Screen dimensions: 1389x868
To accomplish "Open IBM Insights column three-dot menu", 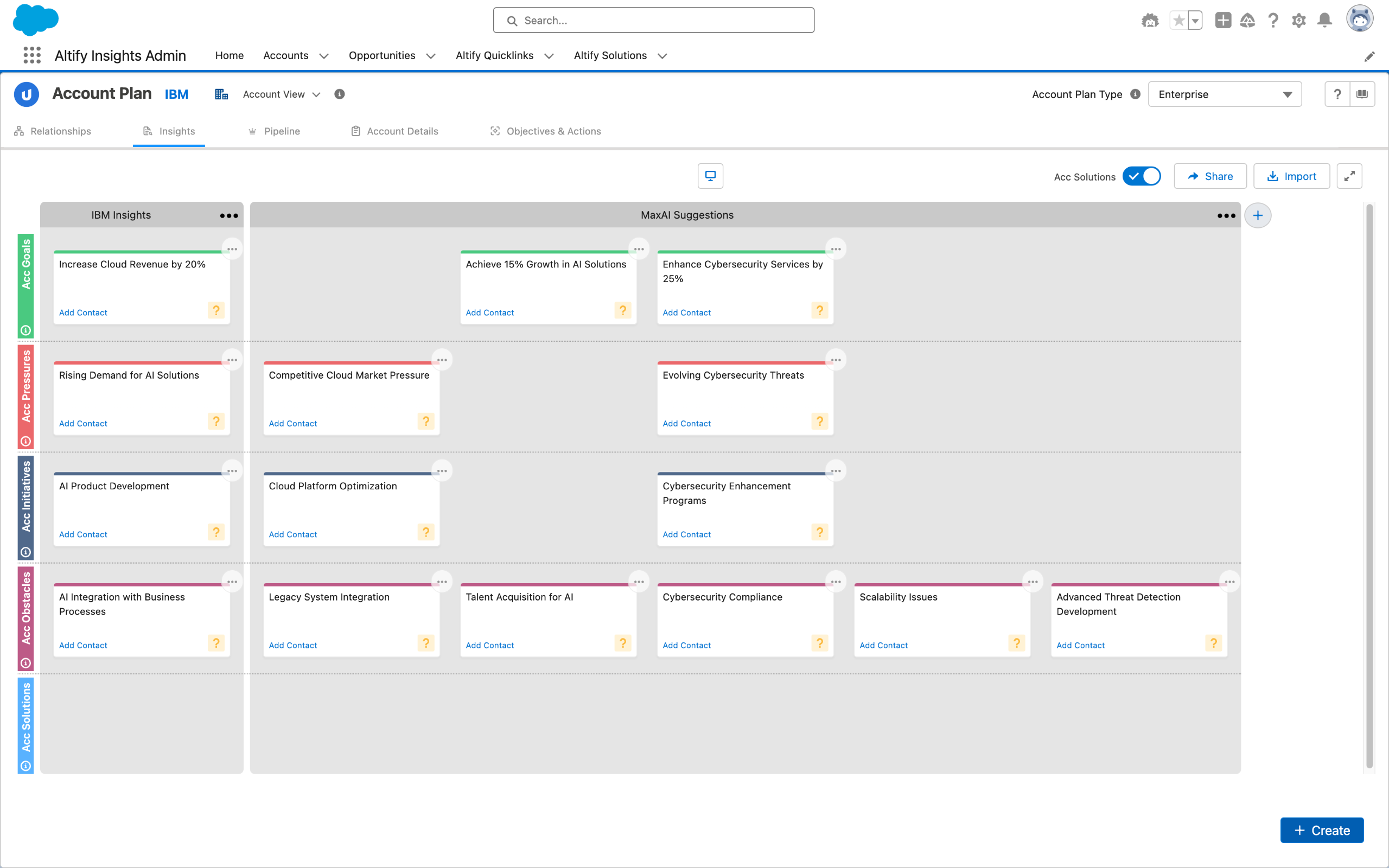I will (x=228, y=215).
